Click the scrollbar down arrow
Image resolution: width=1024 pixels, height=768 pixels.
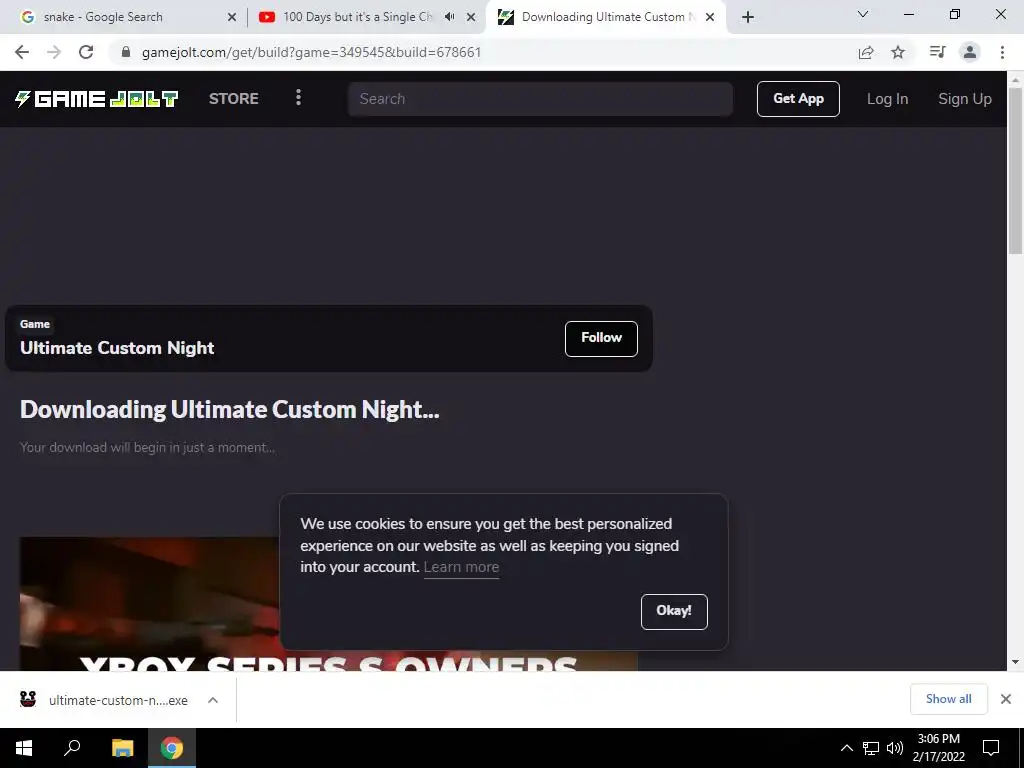click(x=1015, y=662)
